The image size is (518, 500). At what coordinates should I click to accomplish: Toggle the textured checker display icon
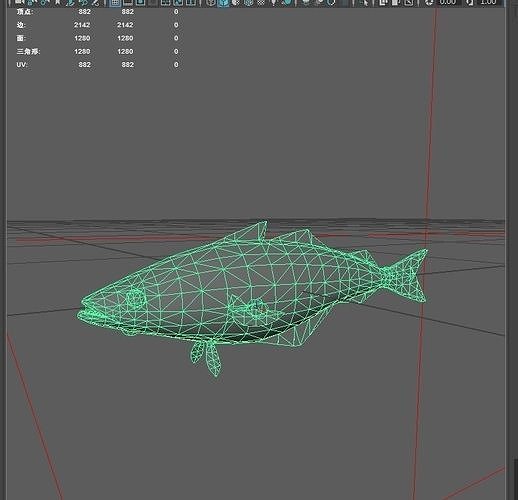(261, 3)
